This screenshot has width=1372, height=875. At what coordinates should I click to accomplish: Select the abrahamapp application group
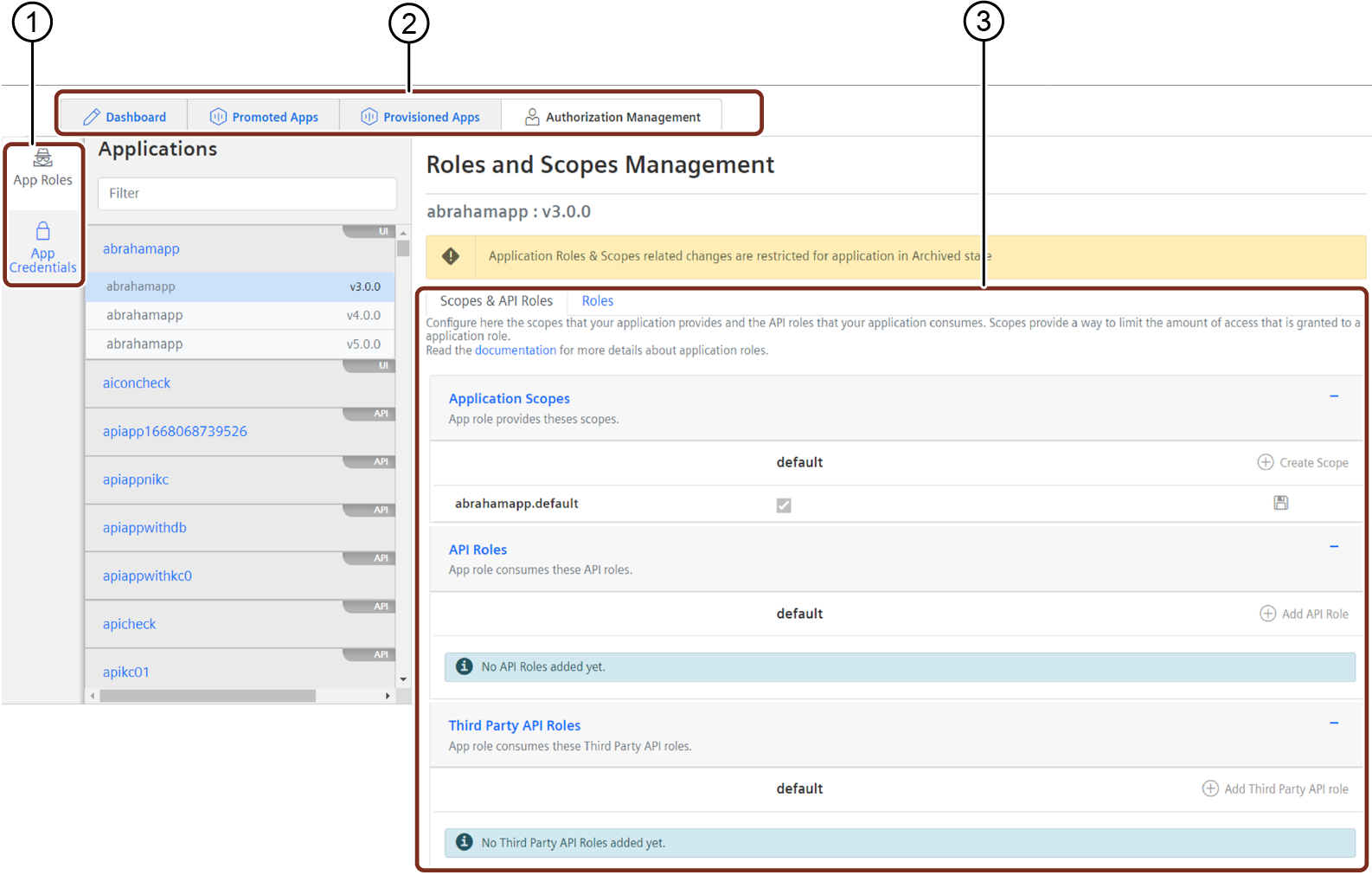(x=240, y=248)
